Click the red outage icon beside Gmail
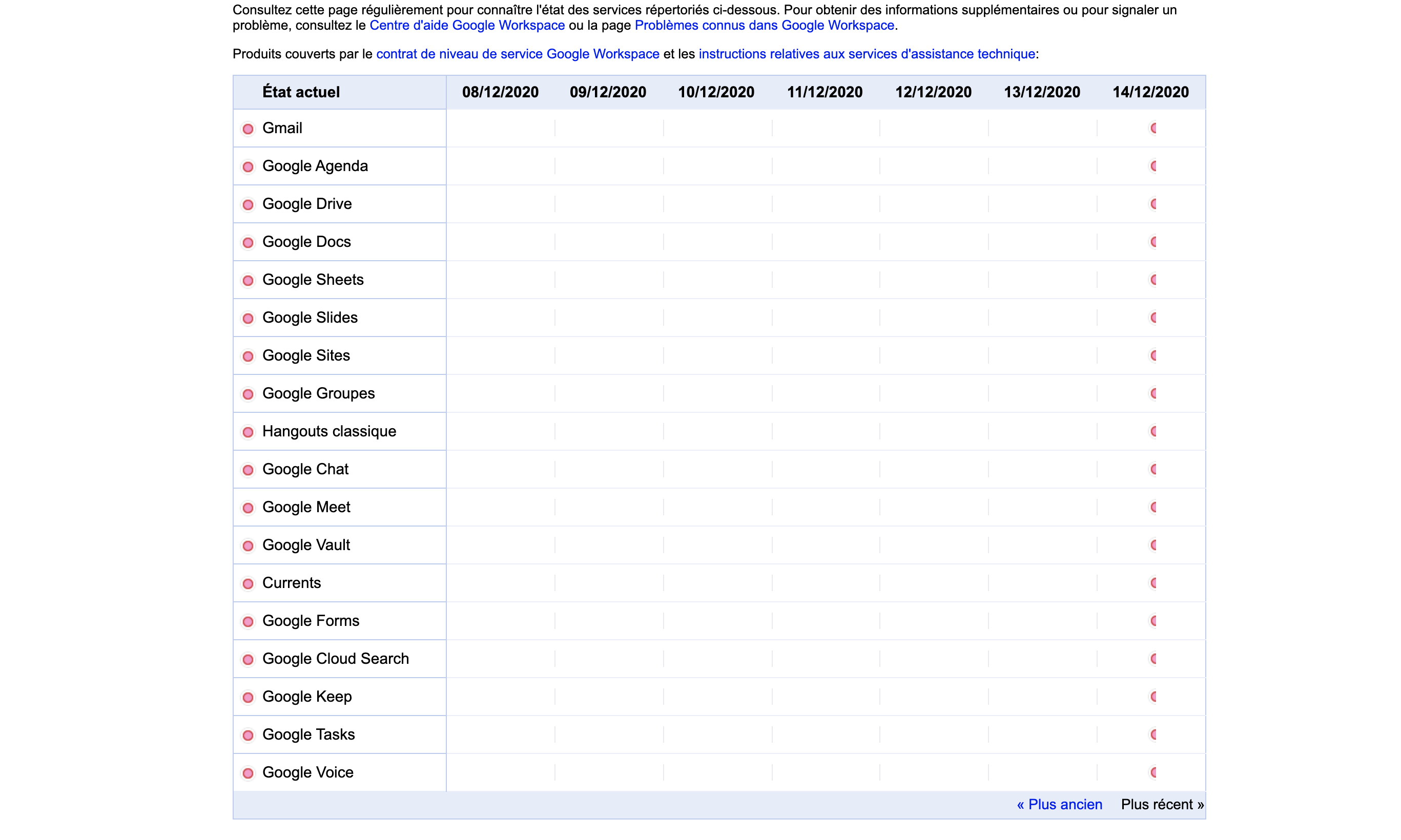Image resolution: width=1401 pixels, height=840 pixels. click(248, 129)
